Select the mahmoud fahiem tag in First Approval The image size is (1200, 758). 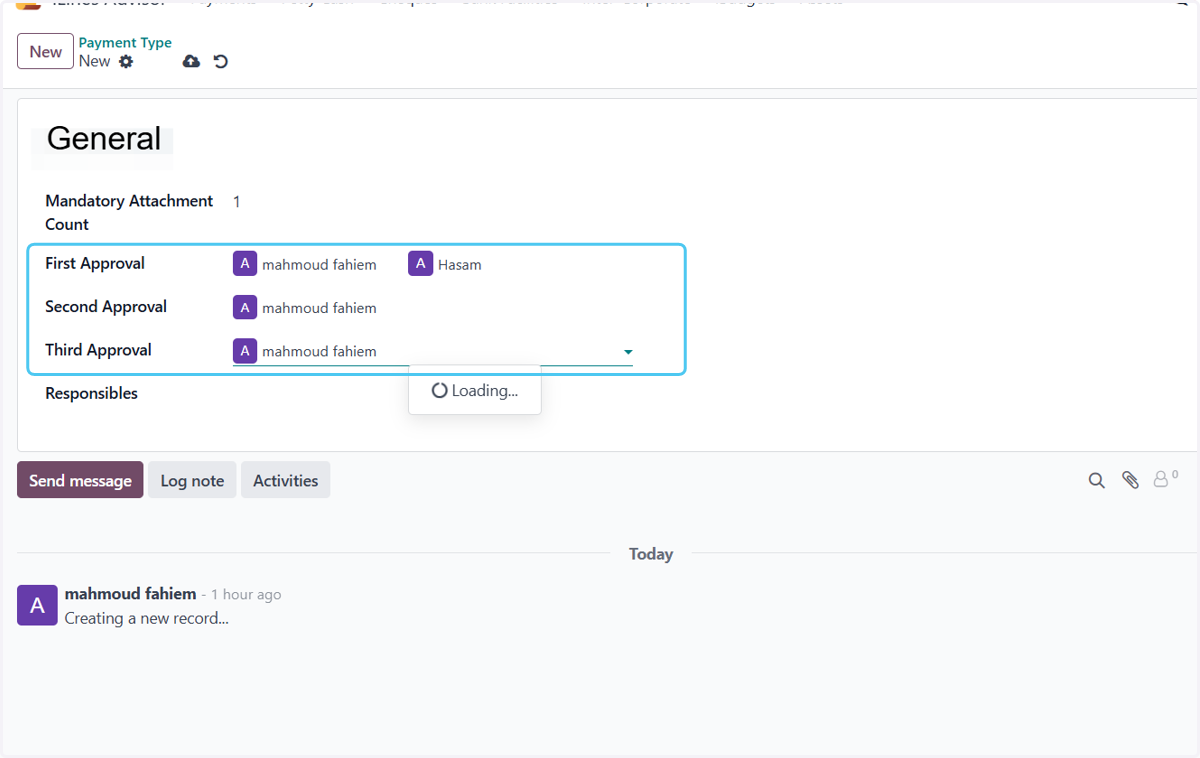pos(305,264)
